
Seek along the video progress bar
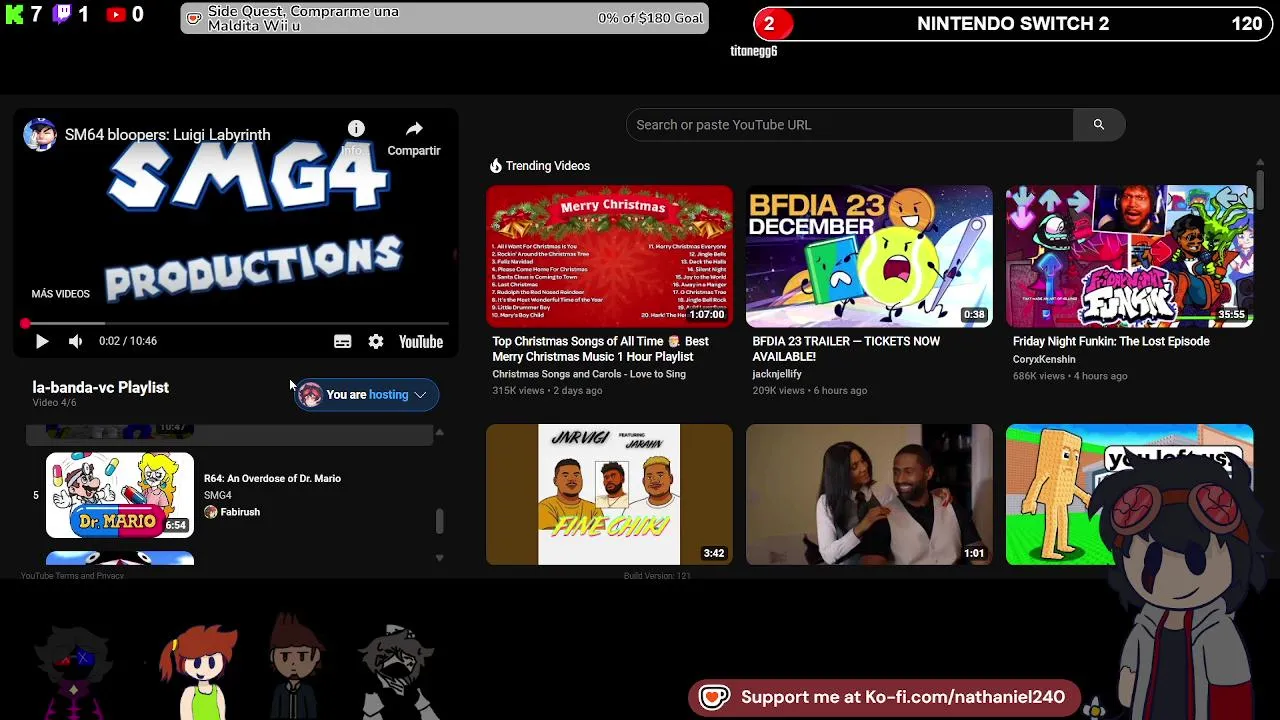point(236,324)
